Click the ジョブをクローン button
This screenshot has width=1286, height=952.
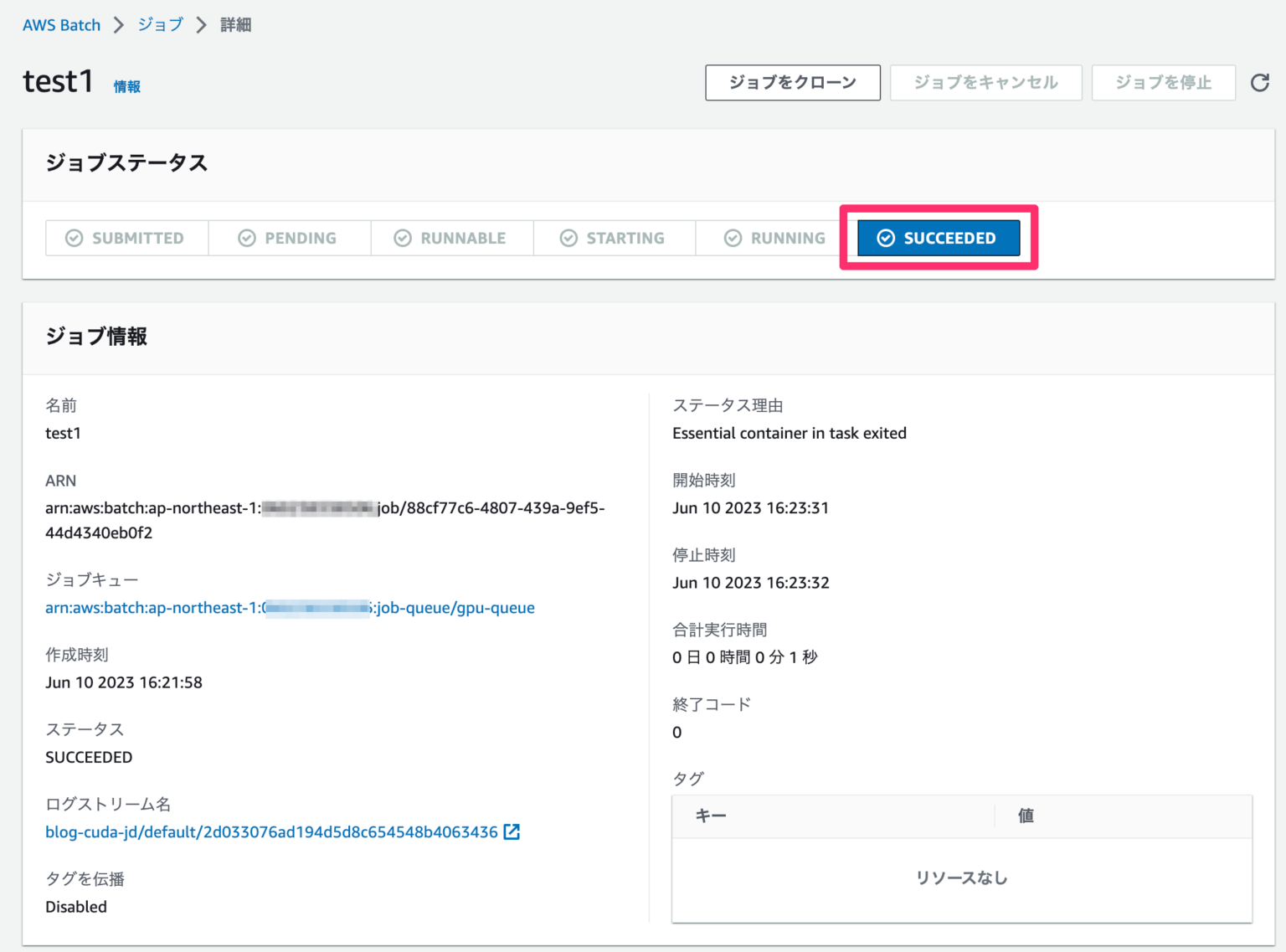pyautogui.click(x=792, y=82)
